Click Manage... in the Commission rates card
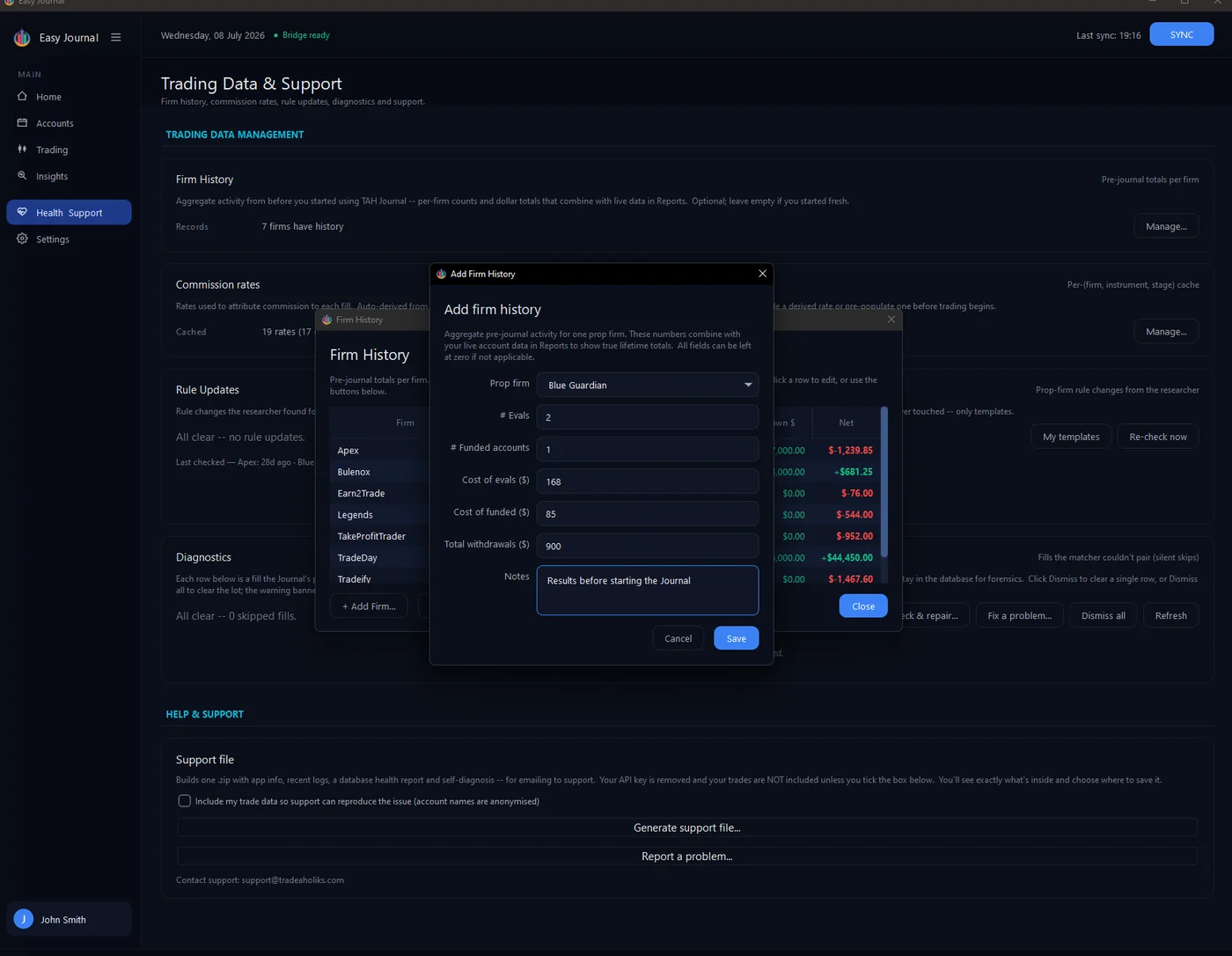Image resolution: width=1232 pixels, height=956 pixels. coord(1166,331)
